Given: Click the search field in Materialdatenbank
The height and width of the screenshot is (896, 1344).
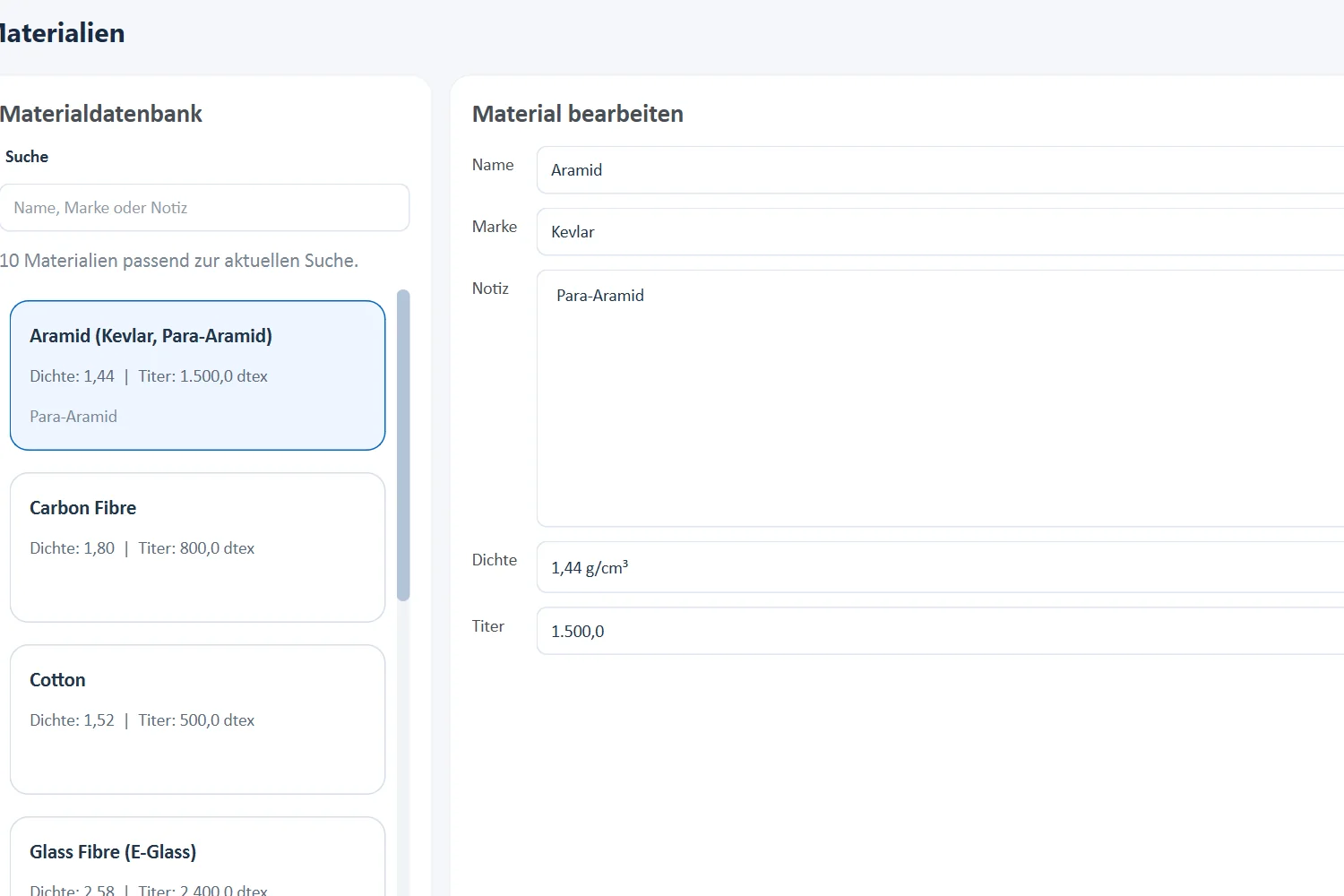Looking at the screenshot, I should (x=204, y=208).
